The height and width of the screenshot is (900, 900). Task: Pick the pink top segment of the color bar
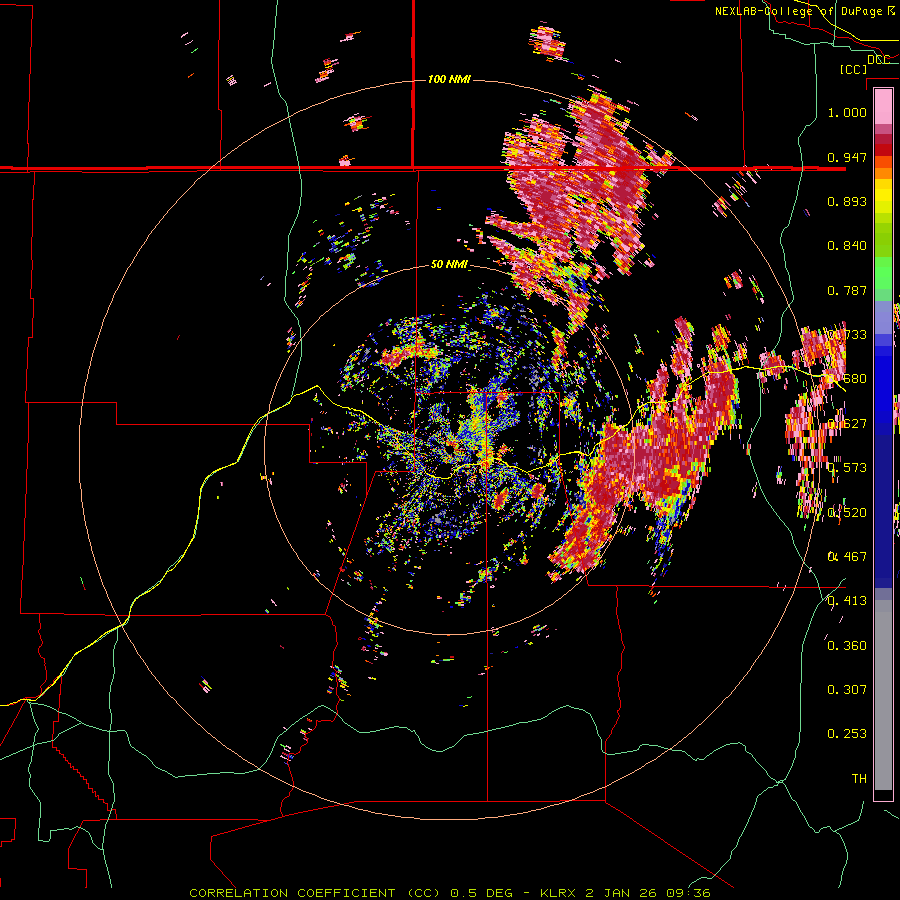pyautogui.click(x=883, y=107)
